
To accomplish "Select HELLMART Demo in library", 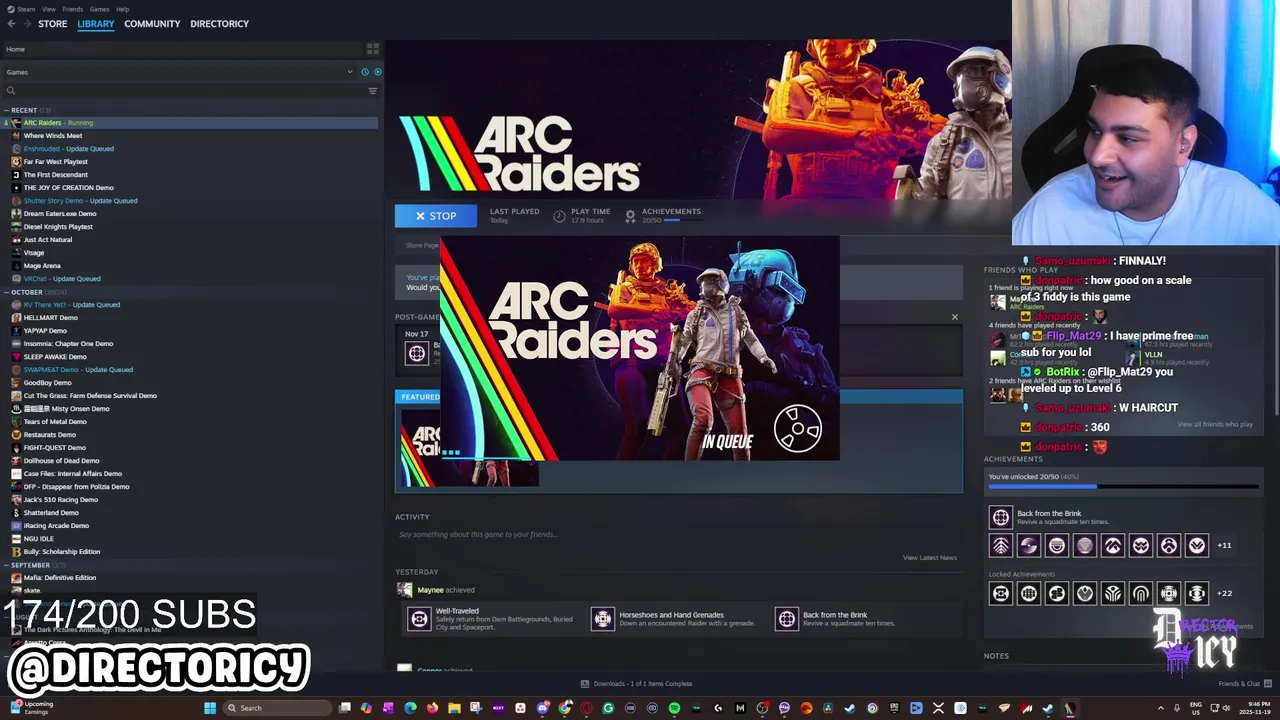I will (x=50, y=318).
